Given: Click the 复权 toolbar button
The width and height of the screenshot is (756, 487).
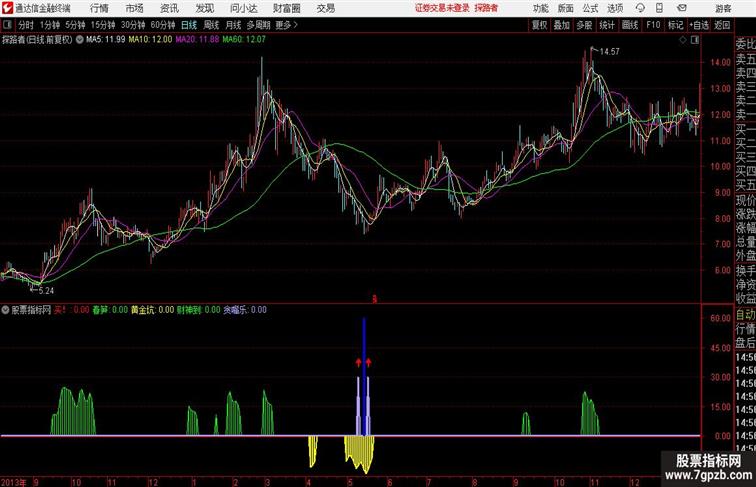Looking at the screenshot, I should click(x=539, y=25).
